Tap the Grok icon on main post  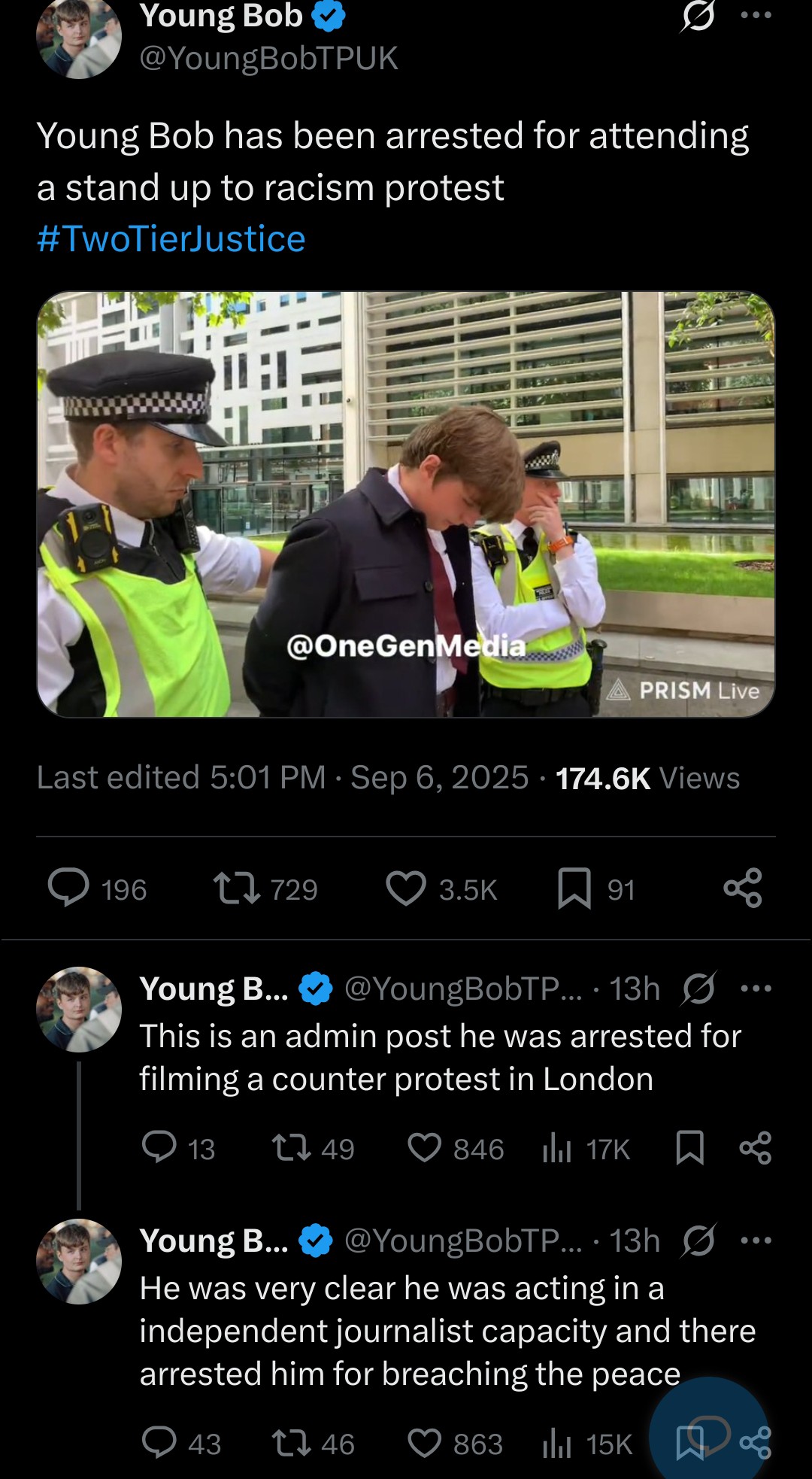[x=697, y=16]
